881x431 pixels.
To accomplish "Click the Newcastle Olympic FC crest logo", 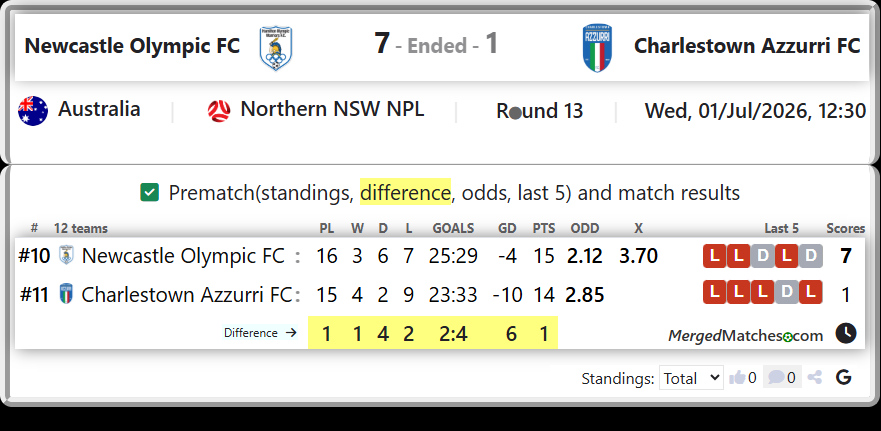I will [x=275, y=48].
